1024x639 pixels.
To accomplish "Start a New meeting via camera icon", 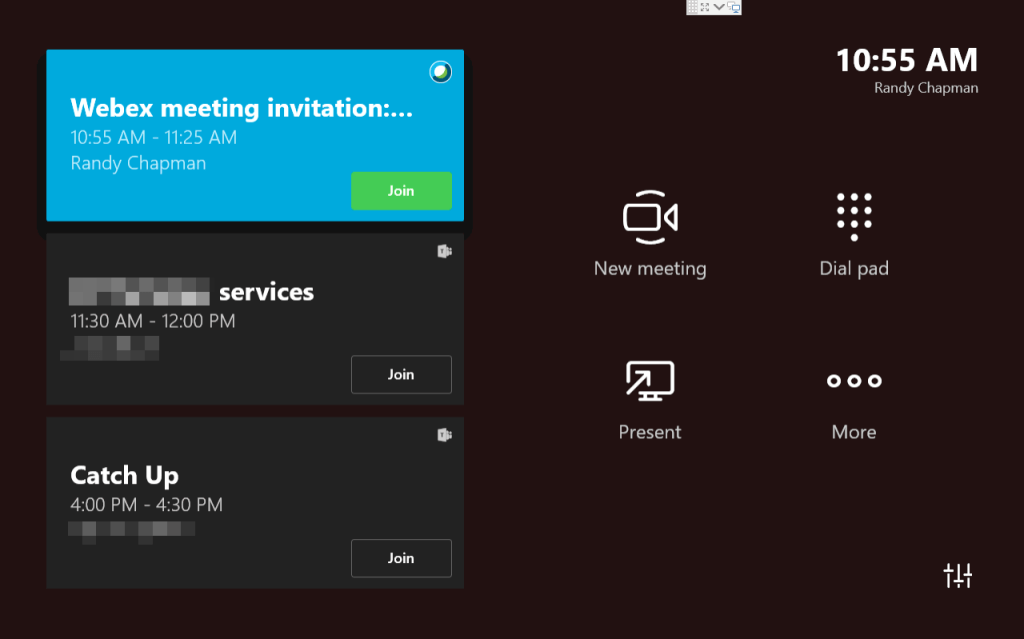I will pyautogui.click(x=650, y=217).
